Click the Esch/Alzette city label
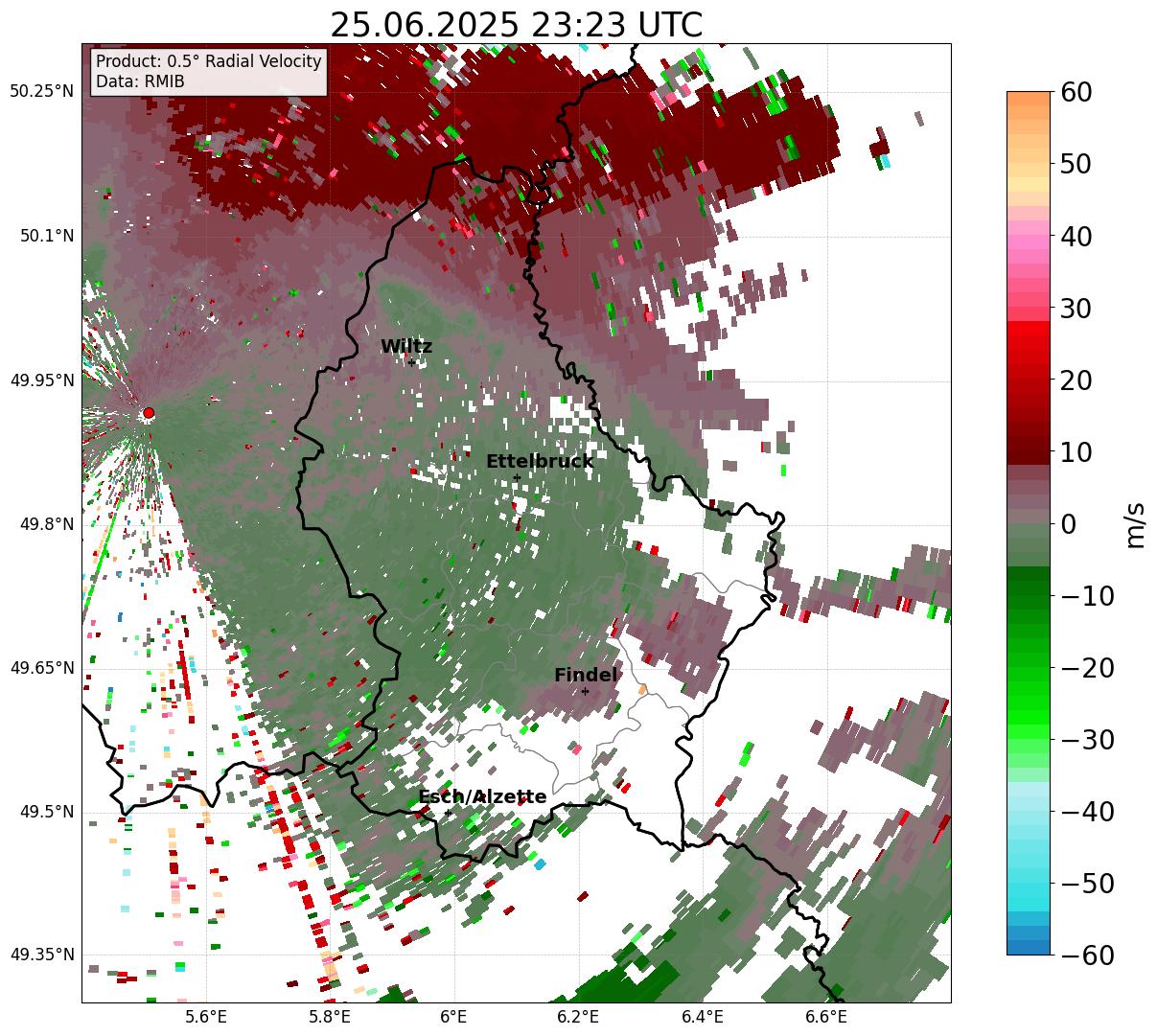 482,797
